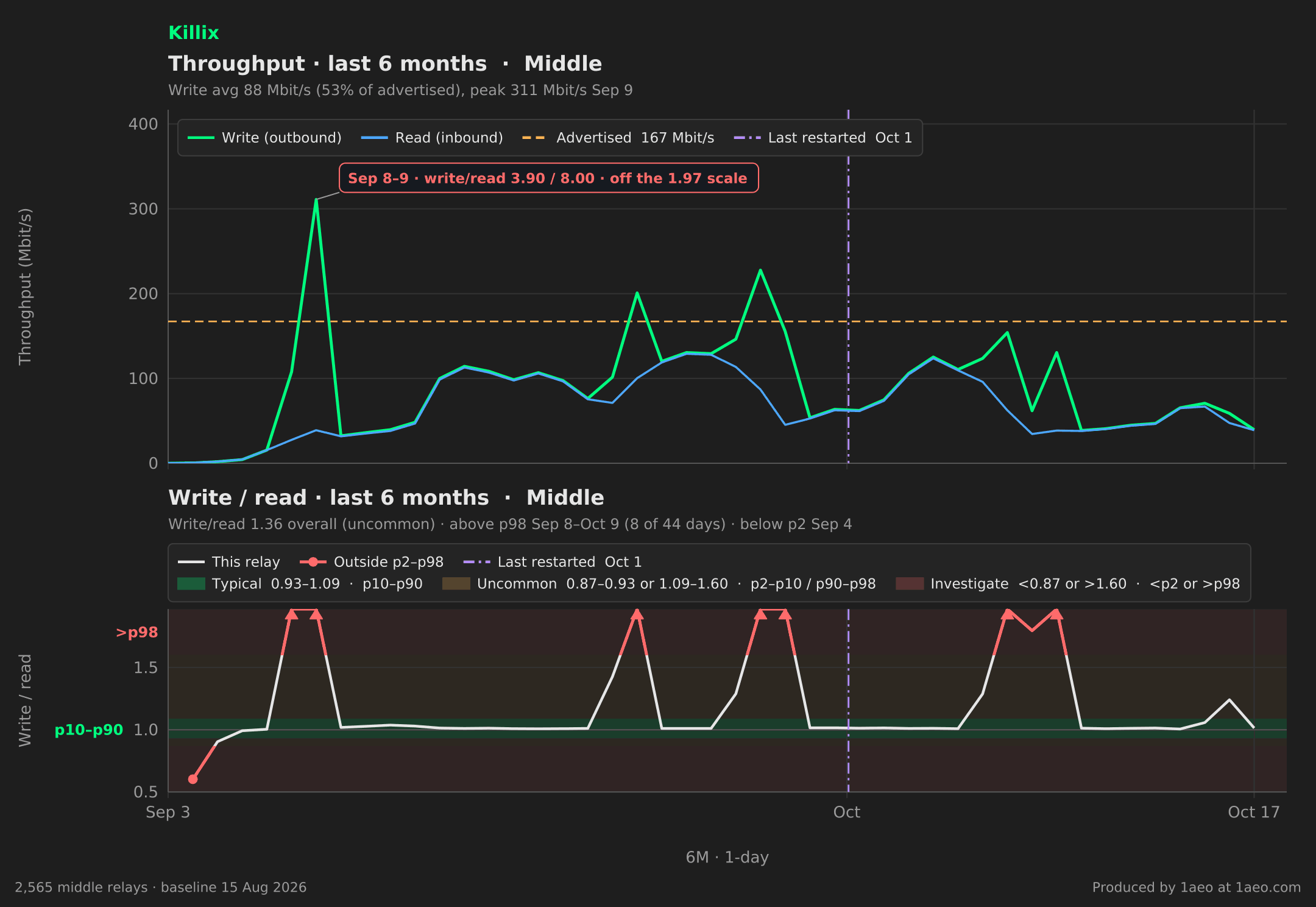Click the Read (inbound) legend entry

click(432, 138)
